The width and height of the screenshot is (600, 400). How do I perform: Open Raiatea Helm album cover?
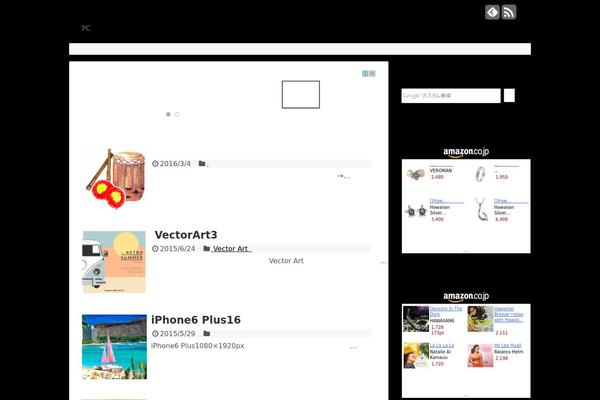coord(480,356)
